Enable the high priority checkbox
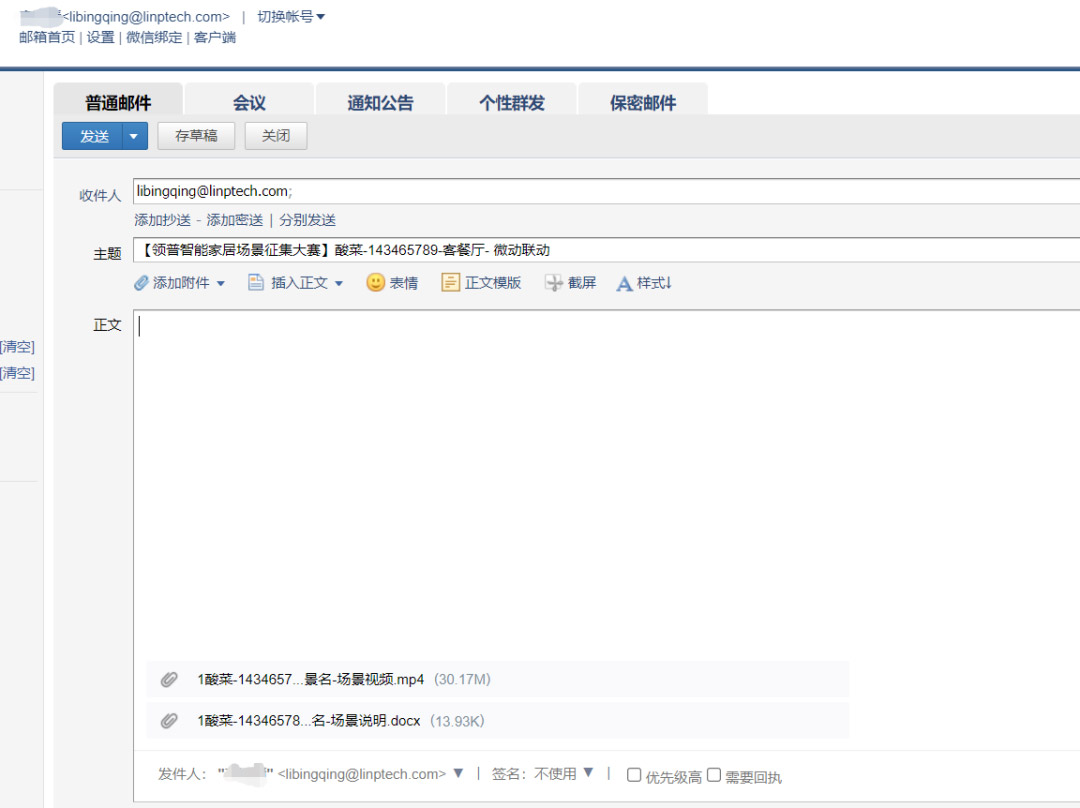 pos(634,775)
